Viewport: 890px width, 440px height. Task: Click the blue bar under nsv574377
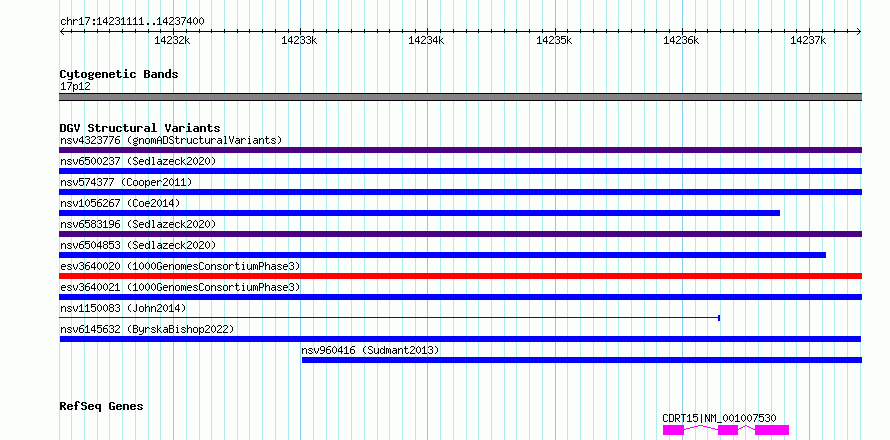point(460,192)
